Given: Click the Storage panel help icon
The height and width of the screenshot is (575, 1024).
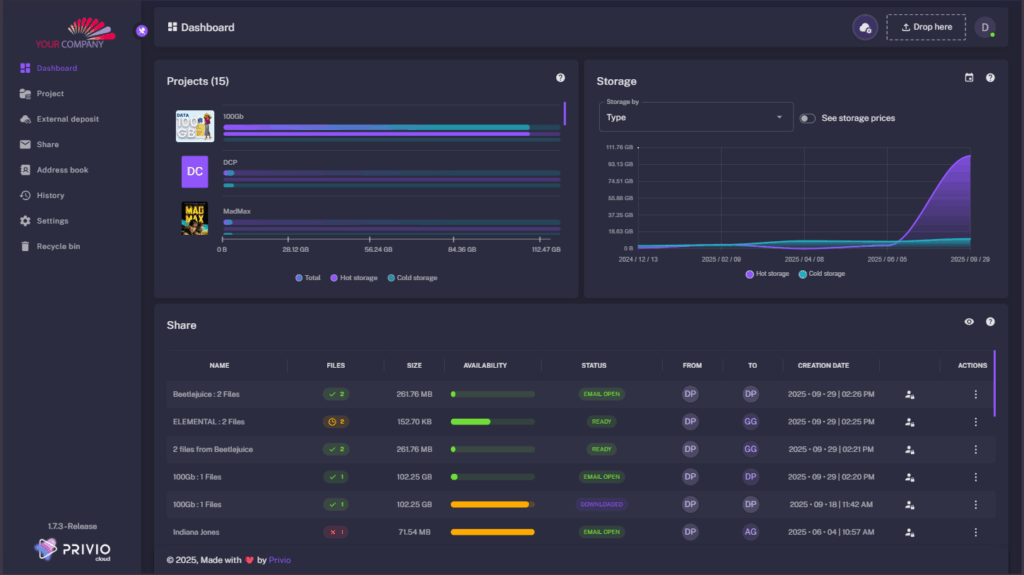Looking at the screenshot, I should coord(990,78).
